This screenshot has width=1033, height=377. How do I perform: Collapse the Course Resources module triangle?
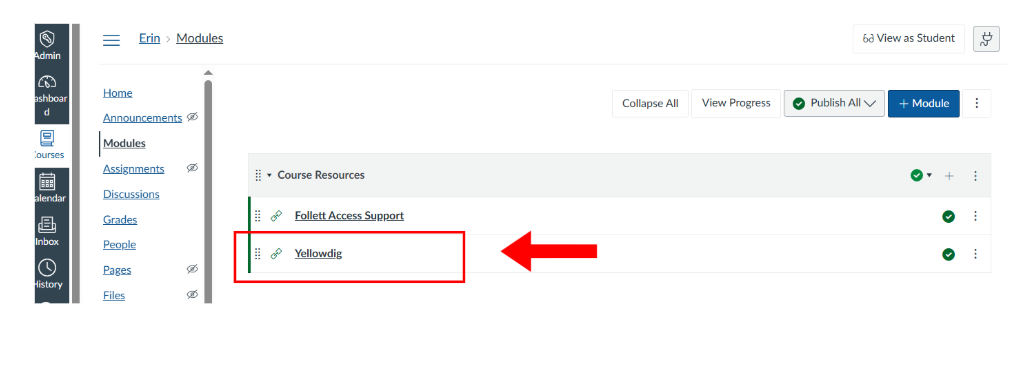point(269,175)
